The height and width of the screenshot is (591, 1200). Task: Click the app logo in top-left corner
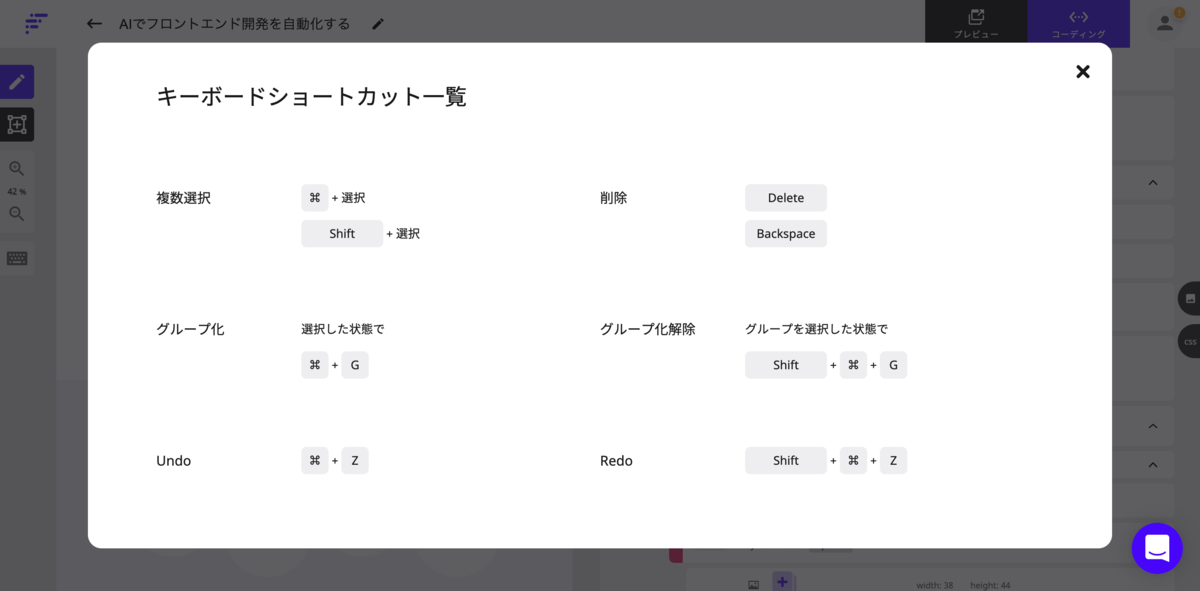(35, 22)
